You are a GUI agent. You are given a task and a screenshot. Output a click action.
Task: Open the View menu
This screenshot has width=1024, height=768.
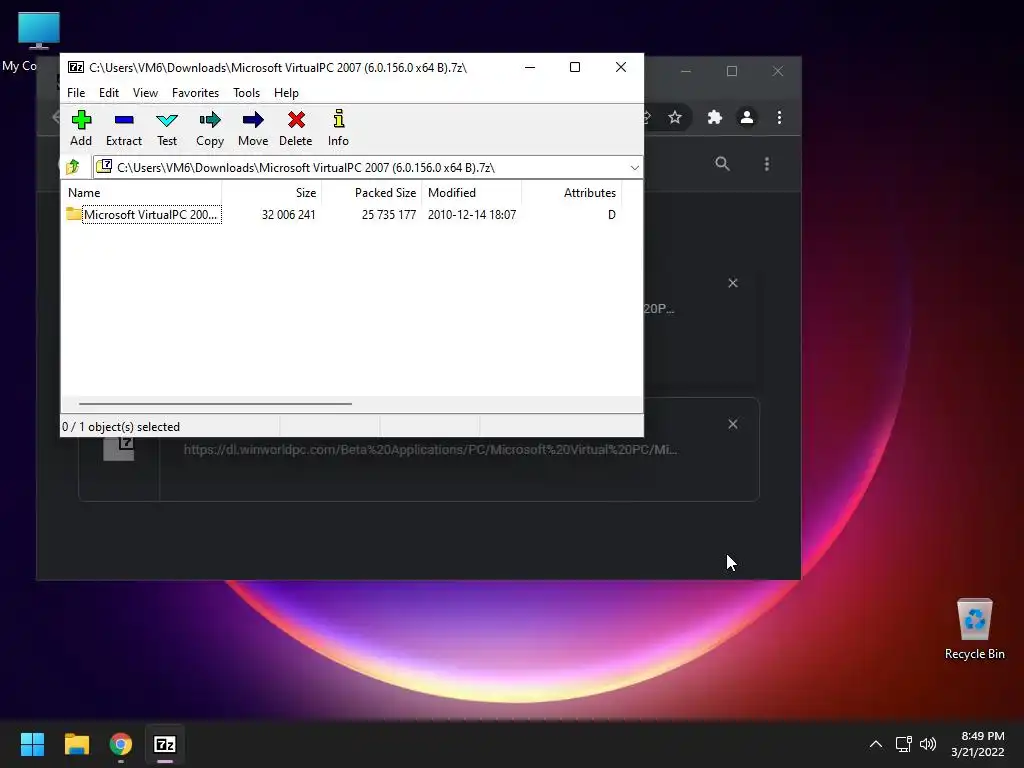tap(145, 93)
